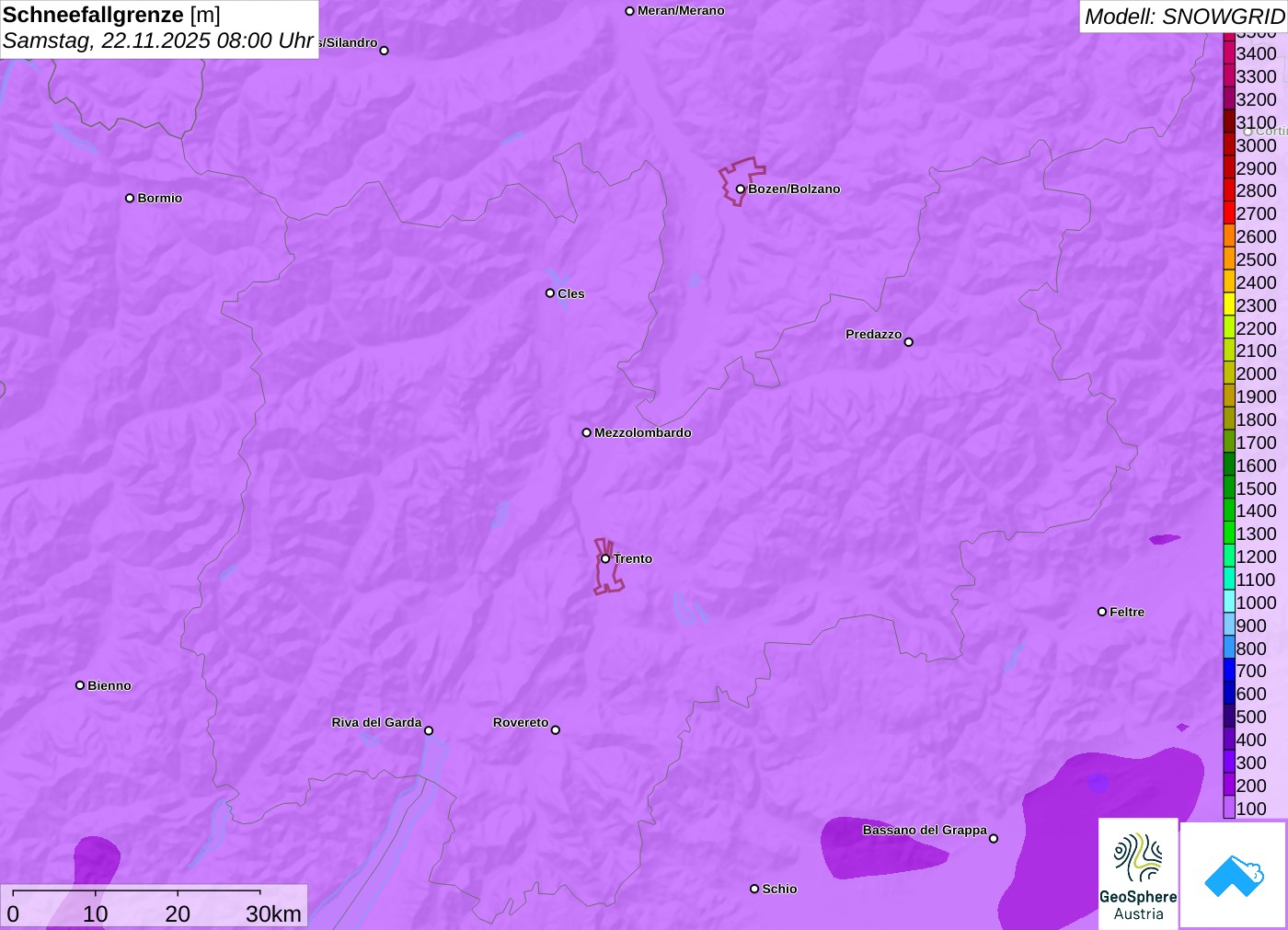This screenshot has width=1288, height=930.
Task: Select the Schio city marker dot
Action: point(754,889)
